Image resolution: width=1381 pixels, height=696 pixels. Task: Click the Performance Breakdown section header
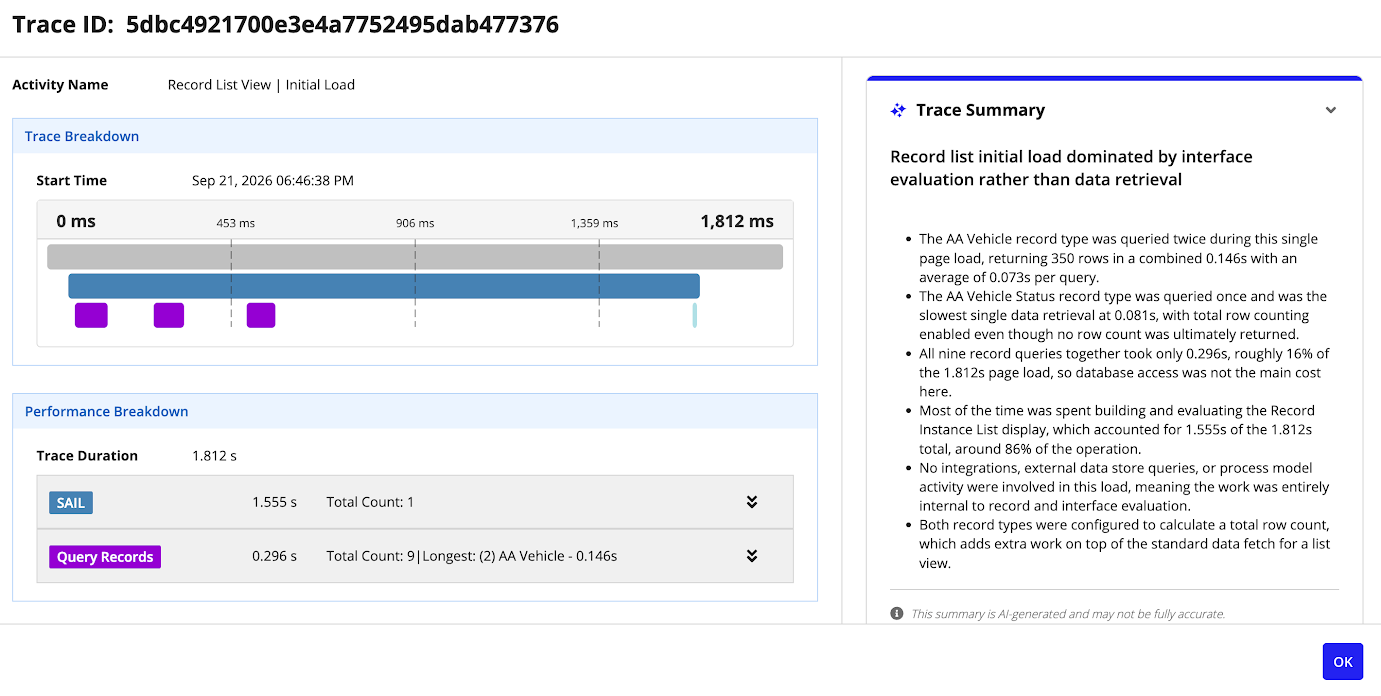coord(415,411)
